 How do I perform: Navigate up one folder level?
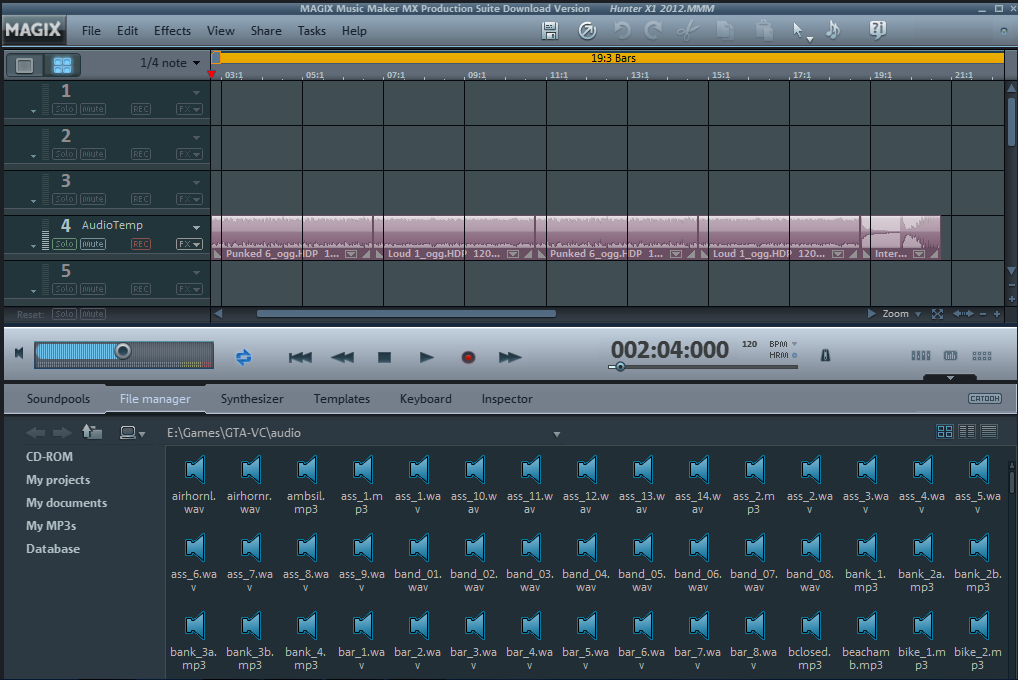pos(92,432)
